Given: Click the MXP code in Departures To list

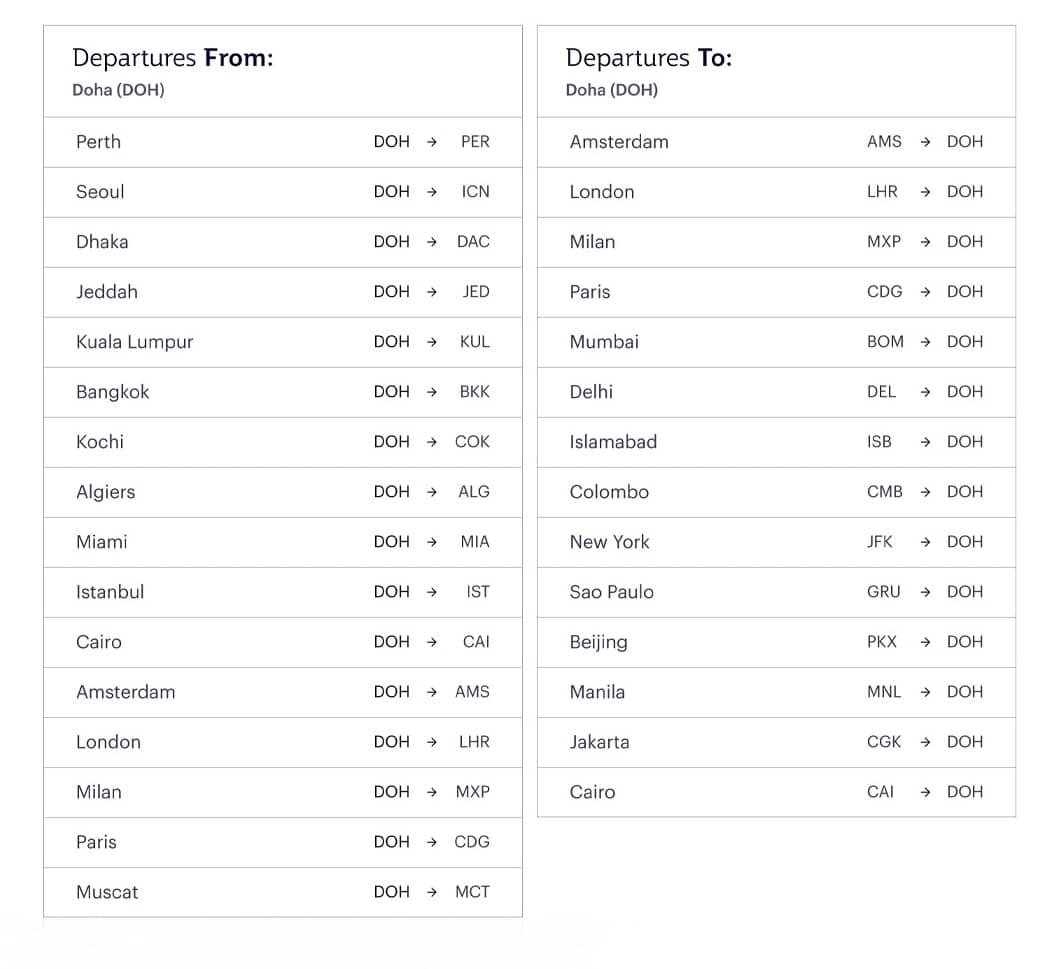Looking at the screenshot, I should (884, 242).
